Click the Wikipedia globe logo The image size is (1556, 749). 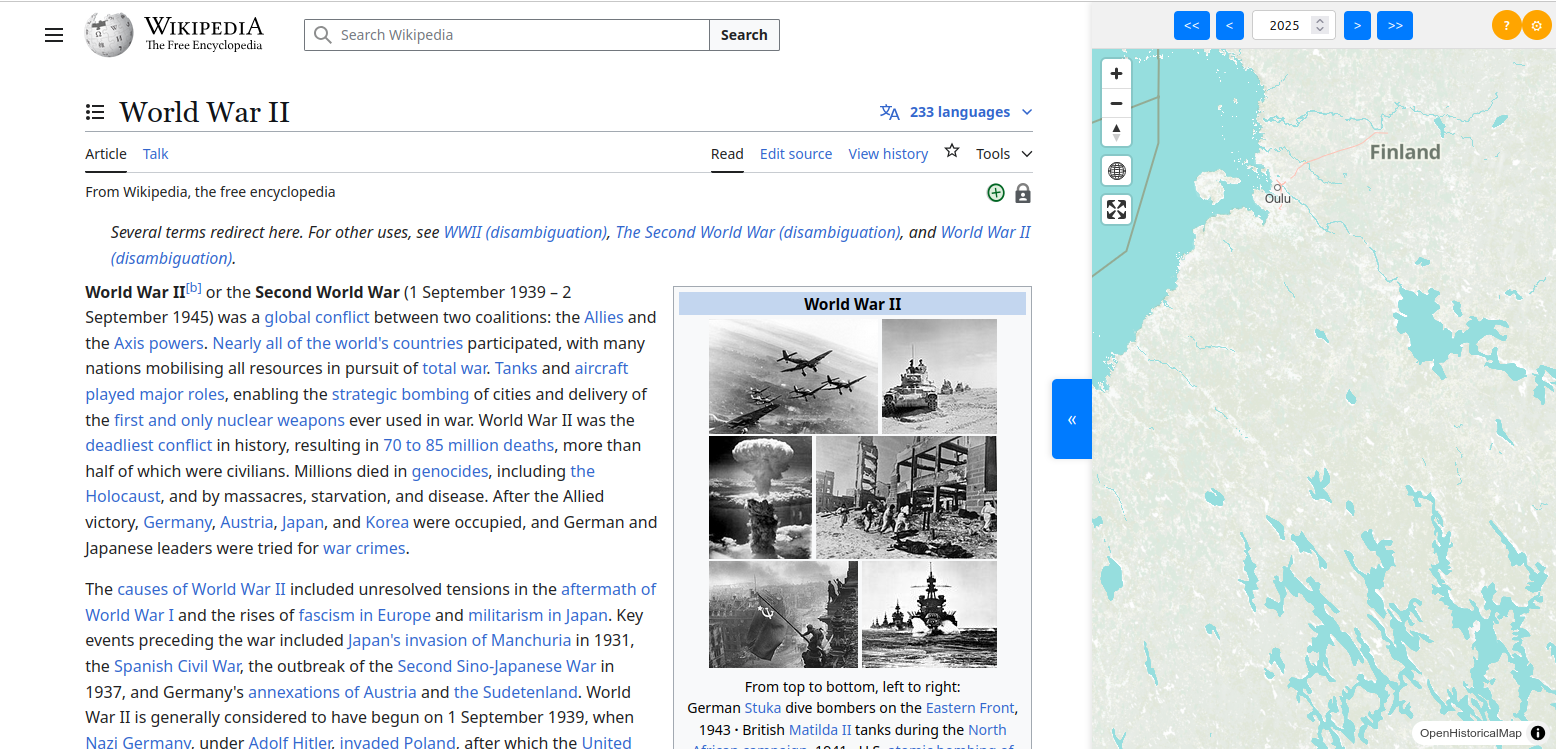(x=109, y=34)
